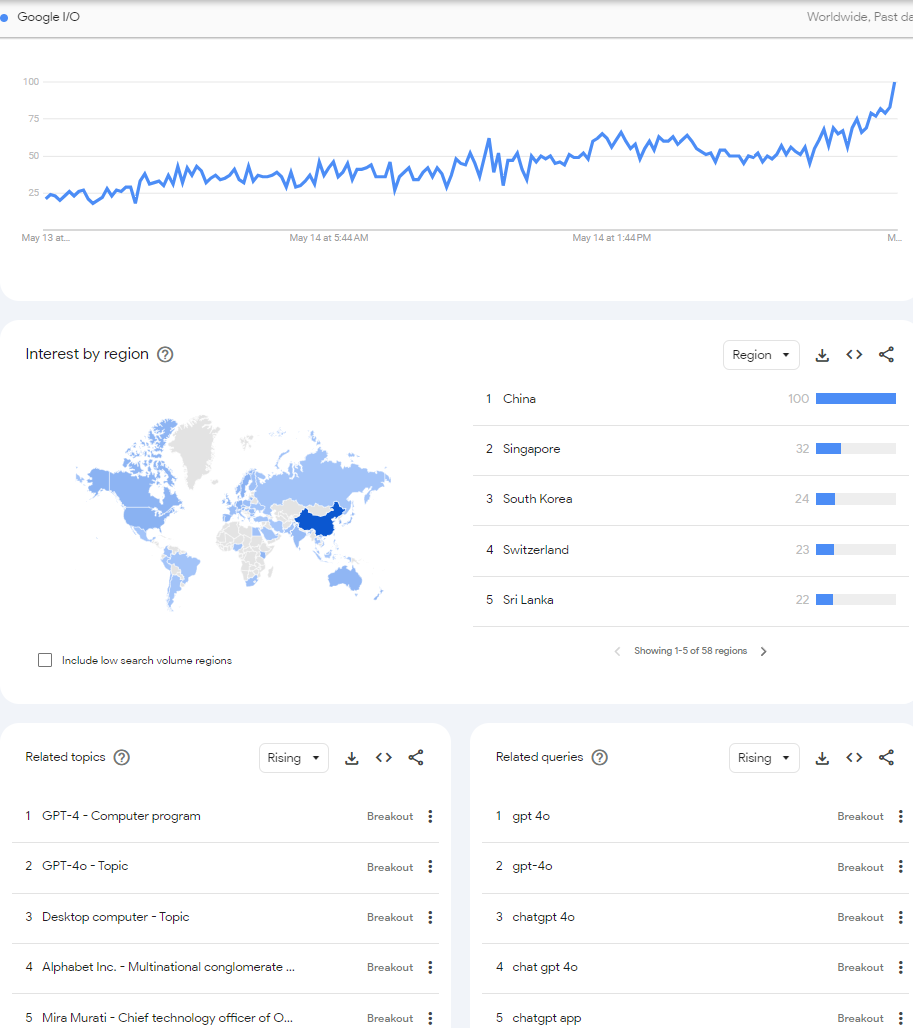913x1028 pixels.
Task: Open Desktop computer - Topic entry
Action: pyautogui.click(x=115, y=917)
